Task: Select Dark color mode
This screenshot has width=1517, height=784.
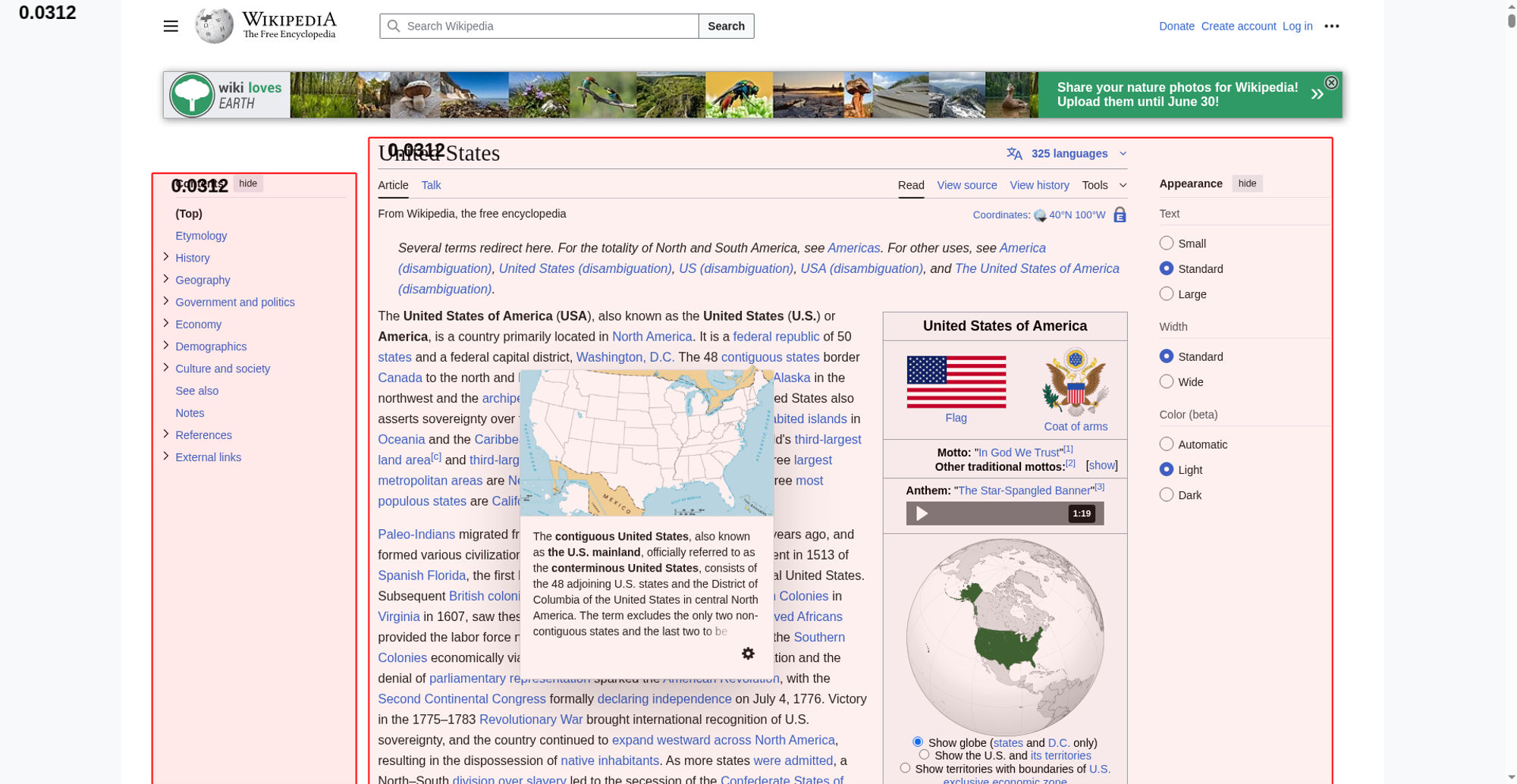Action: pos(1167,494)
